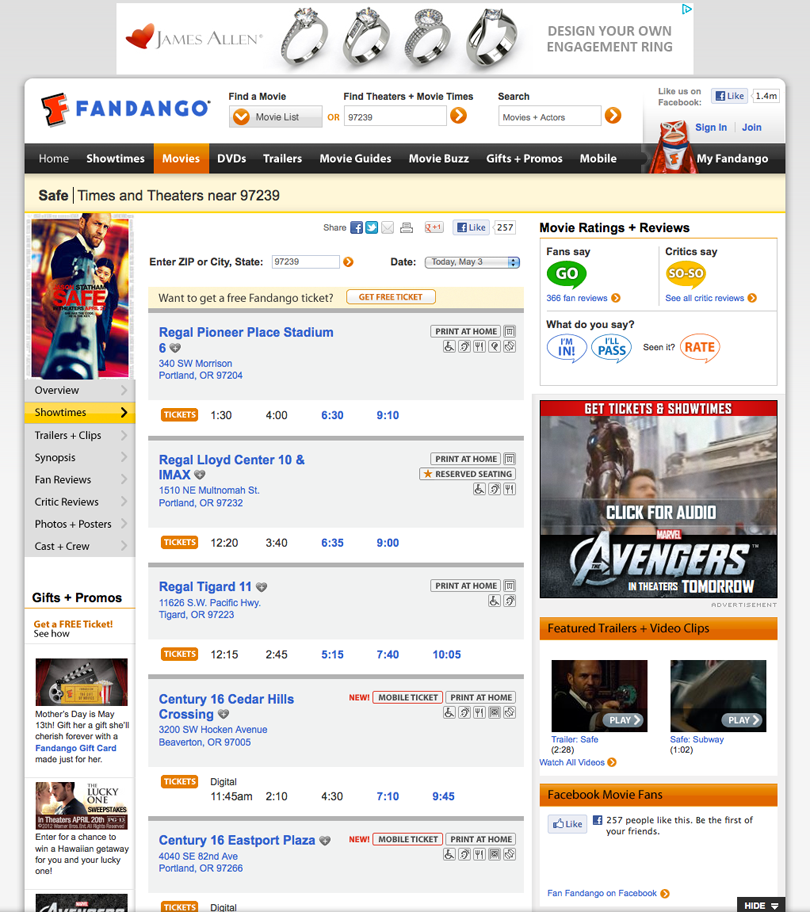Click the critic reviews arrow icon
810x912 pixels.
pos(752,298)
